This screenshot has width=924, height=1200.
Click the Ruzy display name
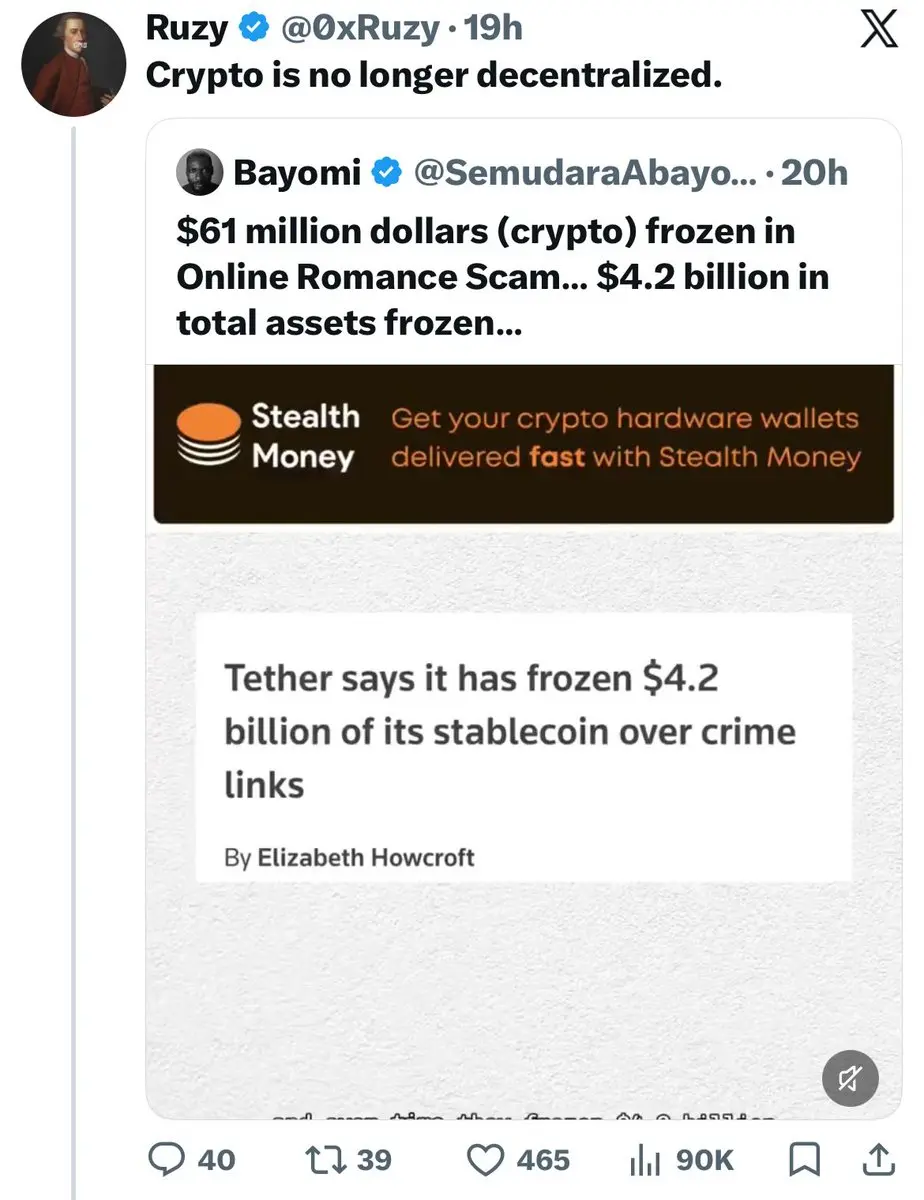[x=189, y=29]
